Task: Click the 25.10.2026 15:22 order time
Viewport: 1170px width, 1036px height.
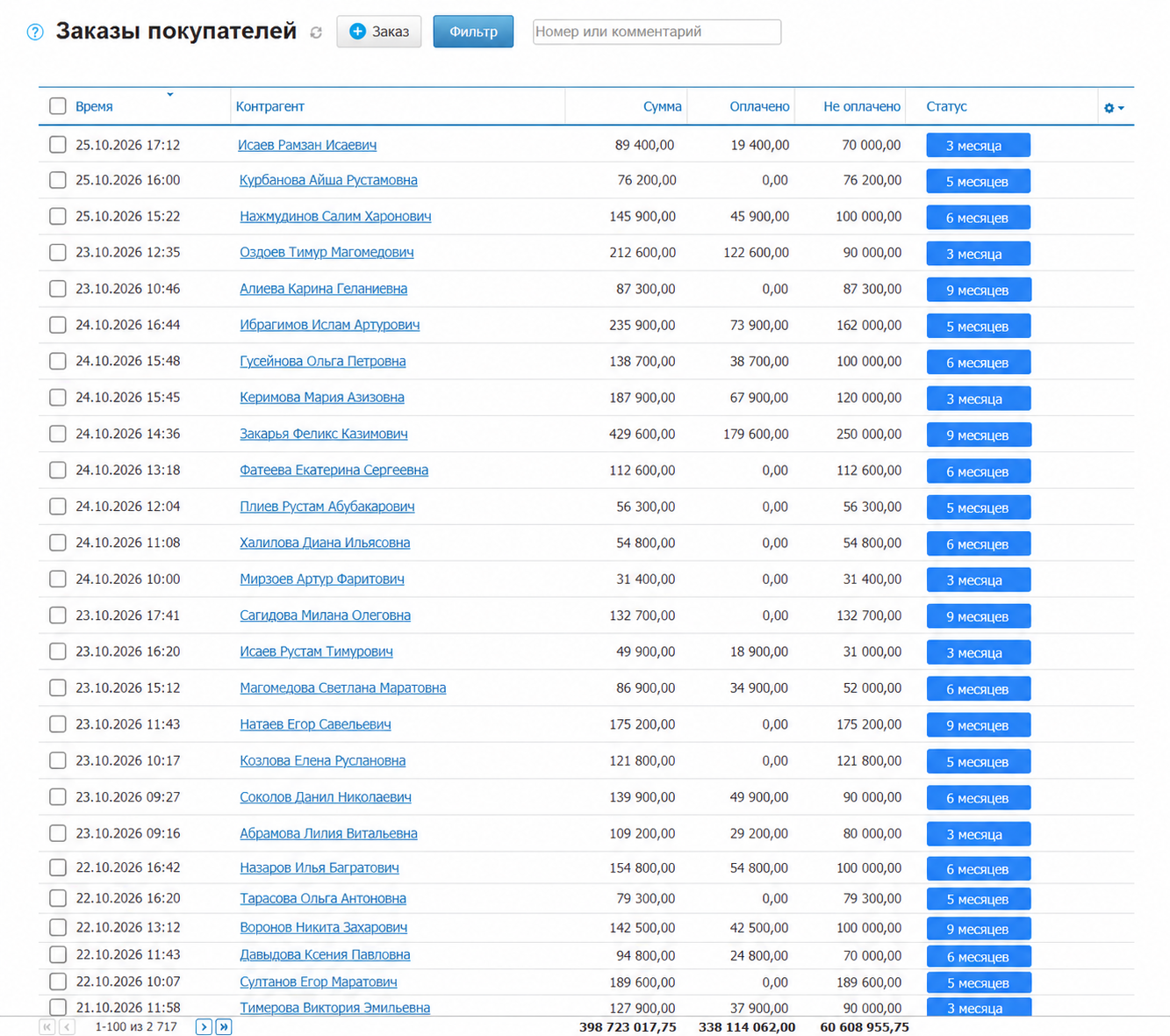Action: [x=127, y=216]
